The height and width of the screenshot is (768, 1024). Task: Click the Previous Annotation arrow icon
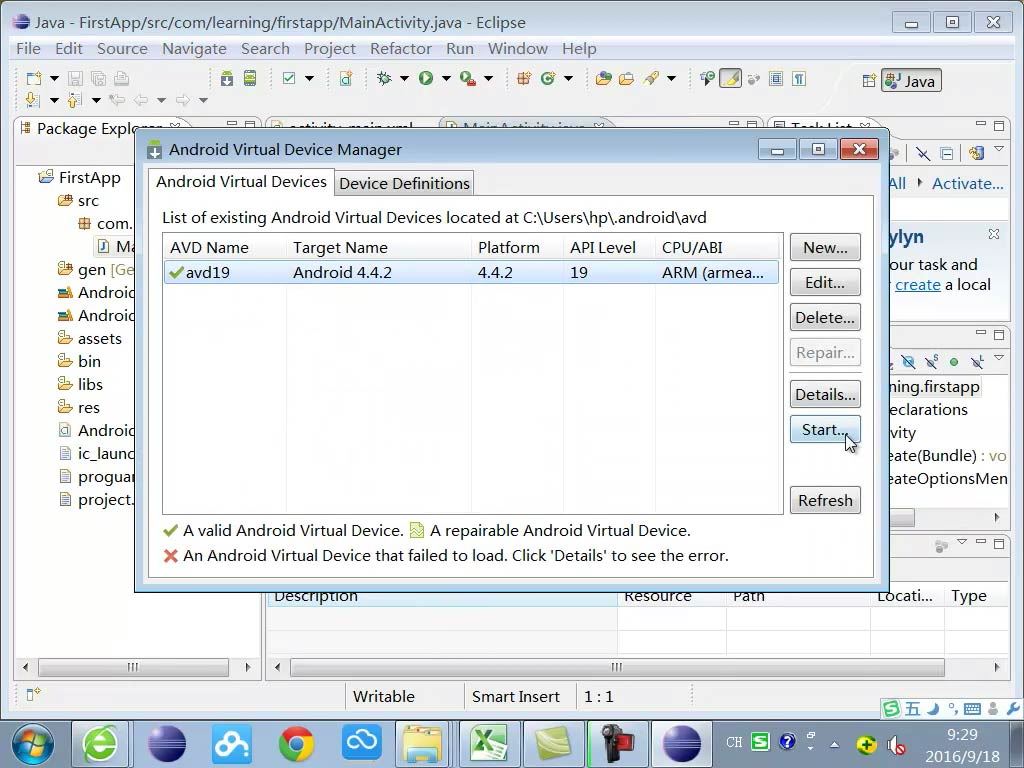(x=74, y=100)
